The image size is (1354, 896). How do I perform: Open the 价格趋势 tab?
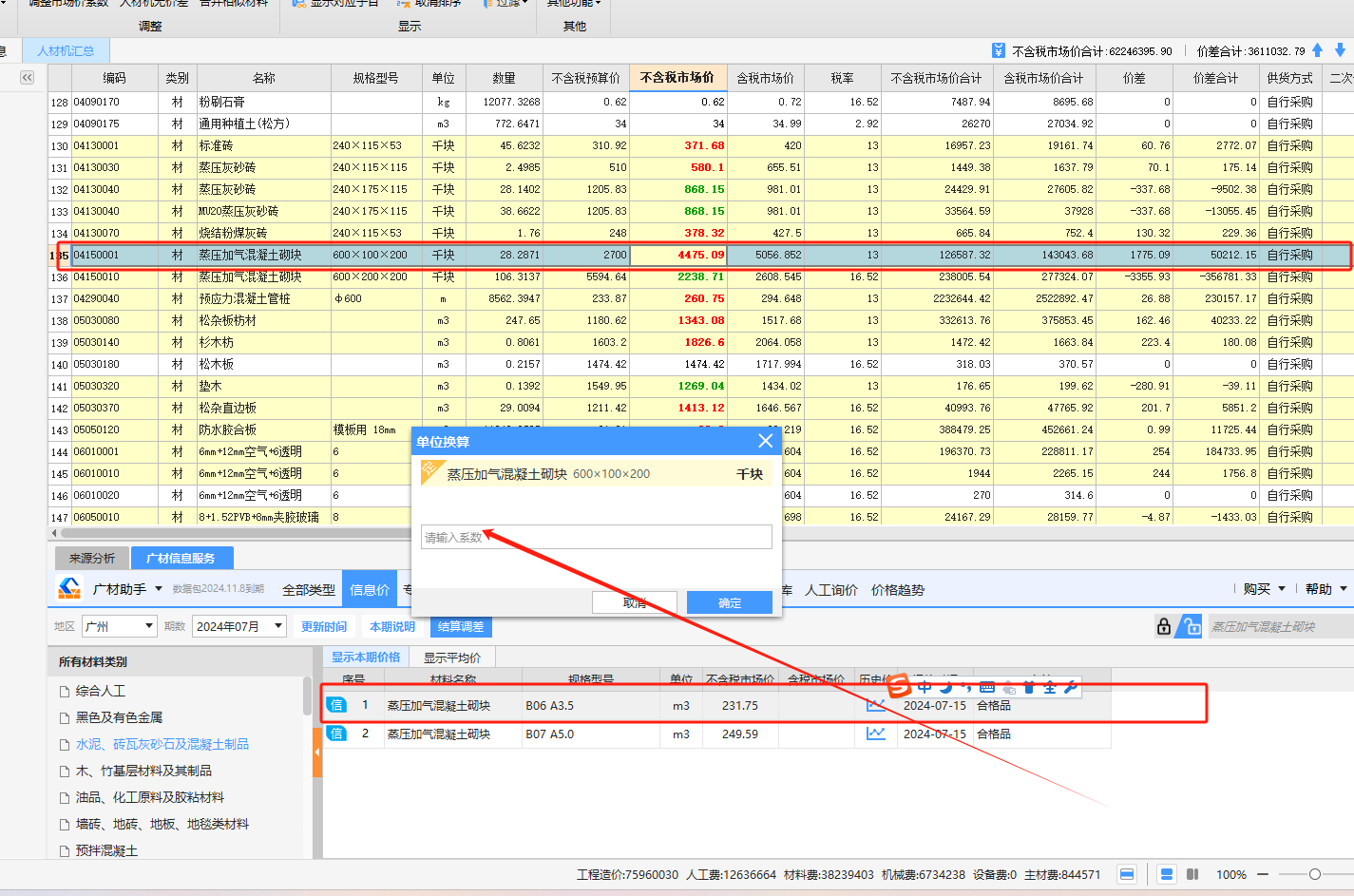coord(898,589)
